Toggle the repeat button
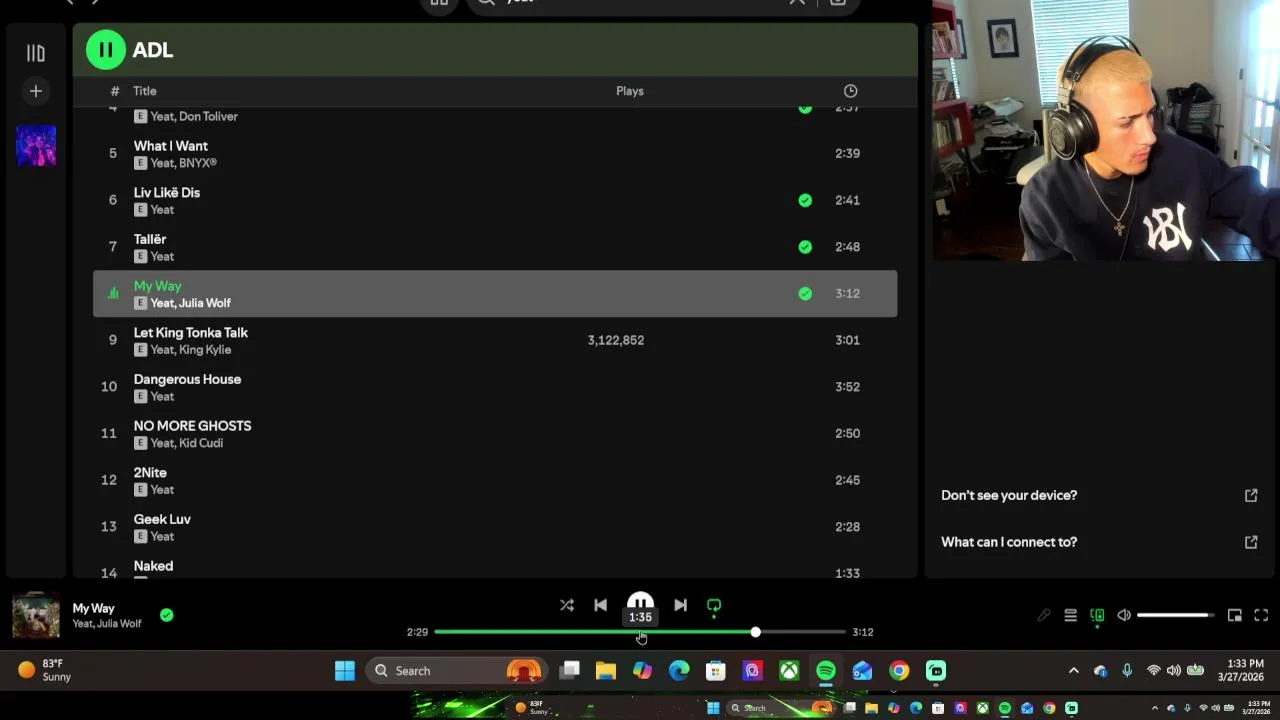1280x720 pixels. pos(714,605)
